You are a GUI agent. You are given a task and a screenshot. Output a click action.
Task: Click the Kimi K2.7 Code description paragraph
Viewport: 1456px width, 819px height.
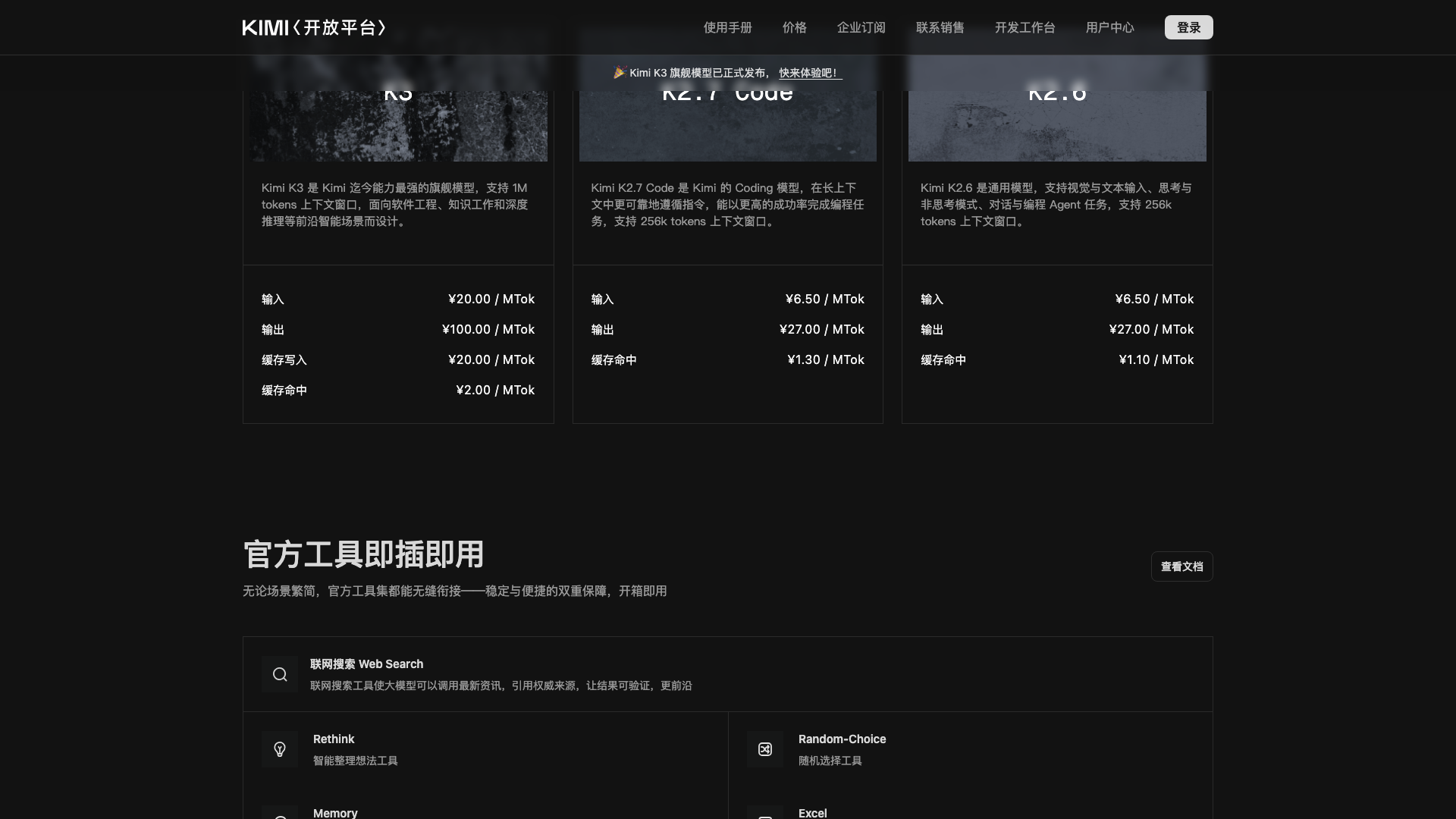(x=727, y=205)
